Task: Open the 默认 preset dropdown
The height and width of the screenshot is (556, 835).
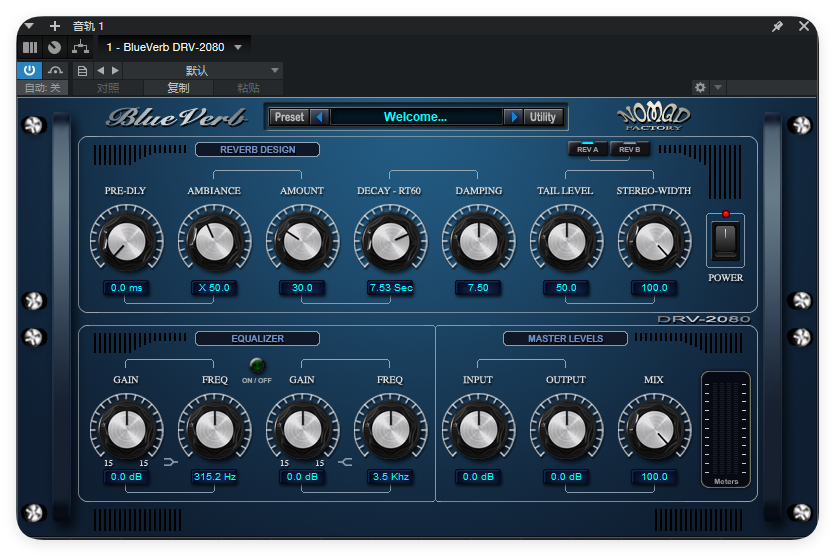Action: tap(202, 70)
